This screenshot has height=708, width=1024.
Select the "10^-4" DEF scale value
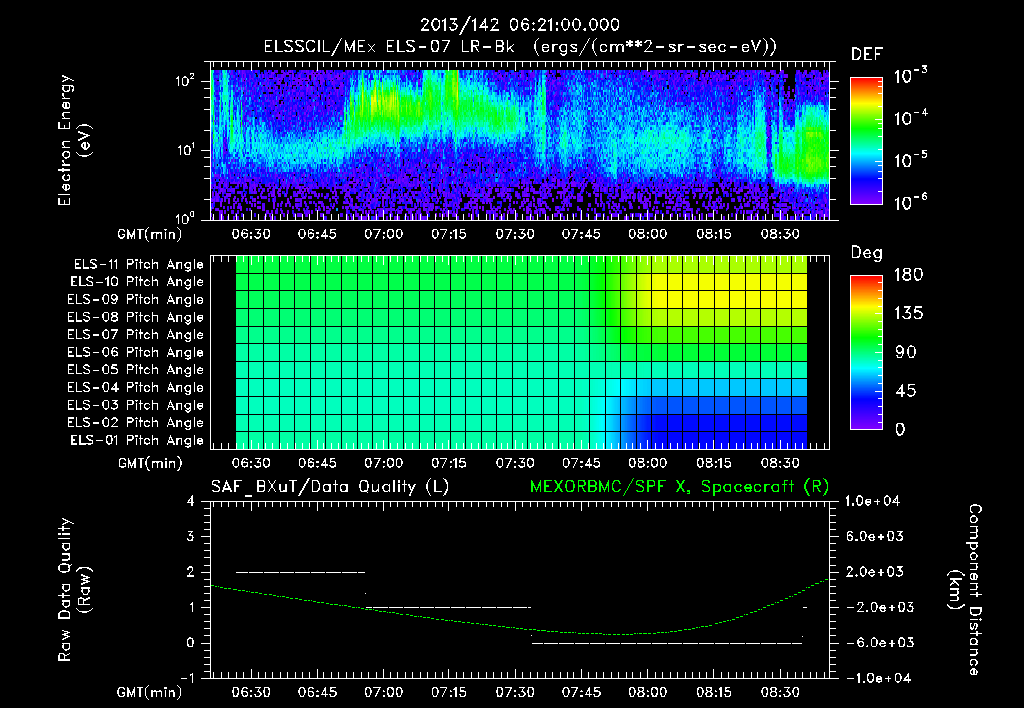click(910, 118)
